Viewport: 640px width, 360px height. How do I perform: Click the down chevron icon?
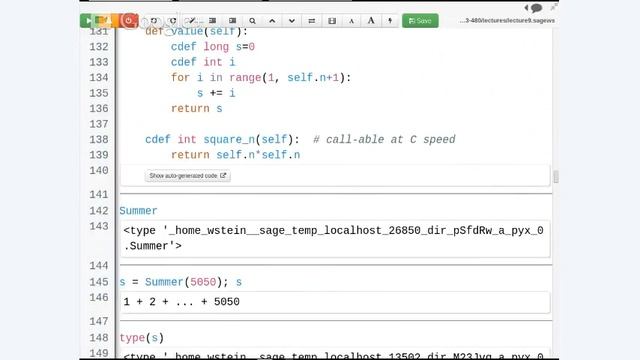coord(292,21)
